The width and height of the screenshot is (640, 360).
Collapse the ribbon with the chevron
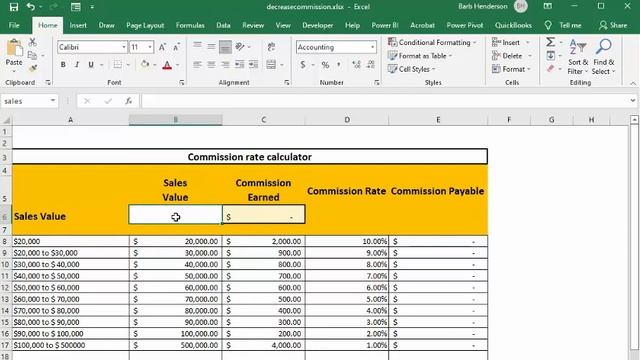pyautogui.click(x=633, y=83)
